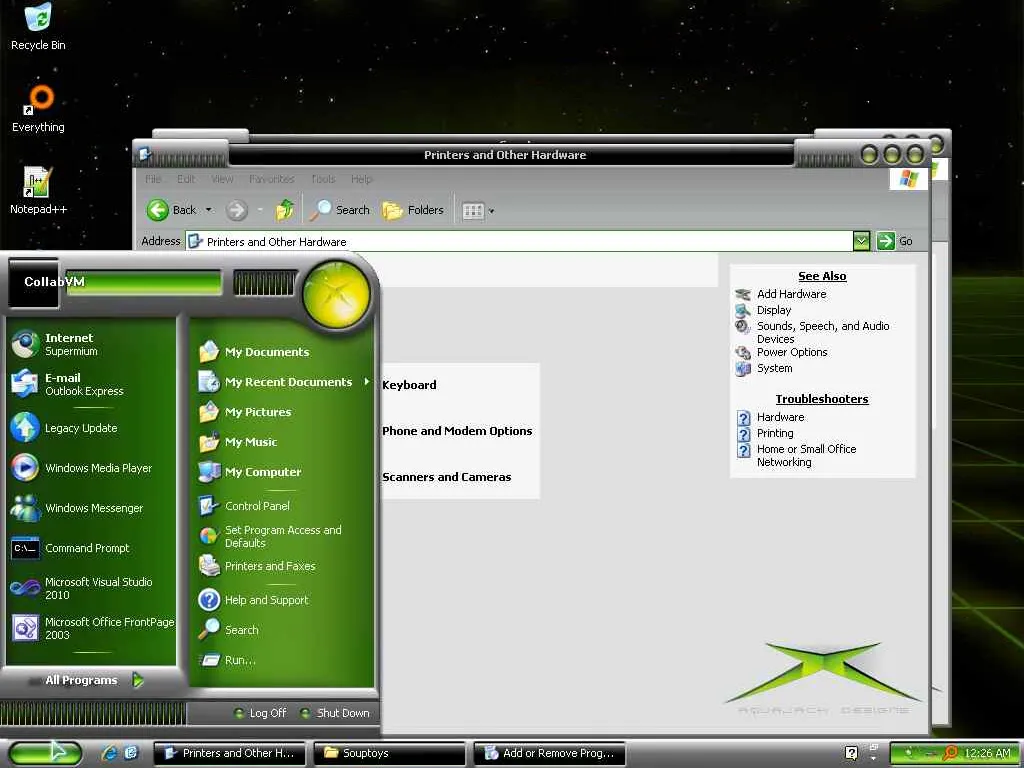Open the Internet Explorer quick launch icon
Screen dimensions: 1024x768
(x=110, y=753)
